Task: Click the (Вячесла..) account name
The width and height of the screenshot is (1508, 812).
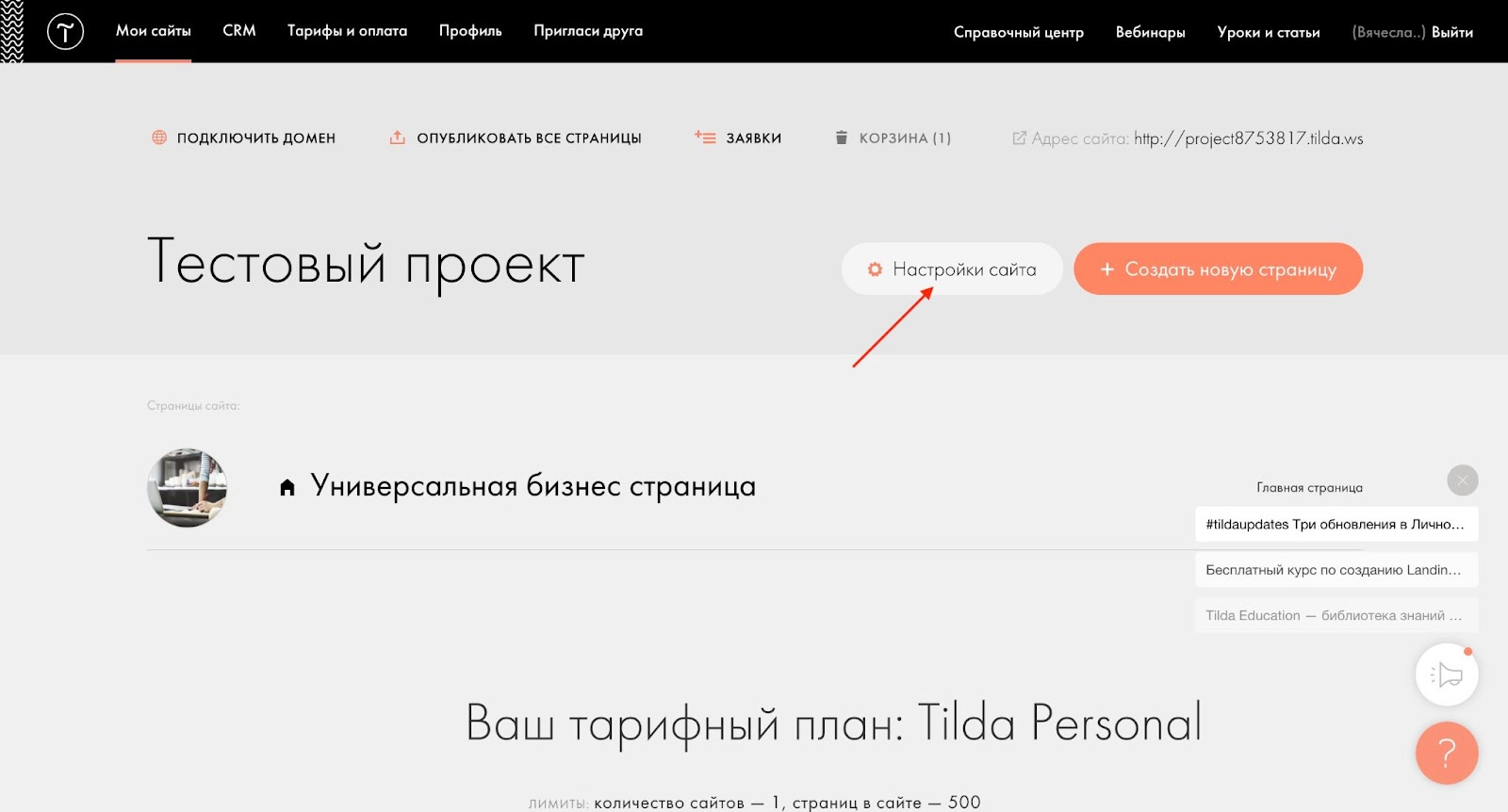Action: pos(1388,32)
